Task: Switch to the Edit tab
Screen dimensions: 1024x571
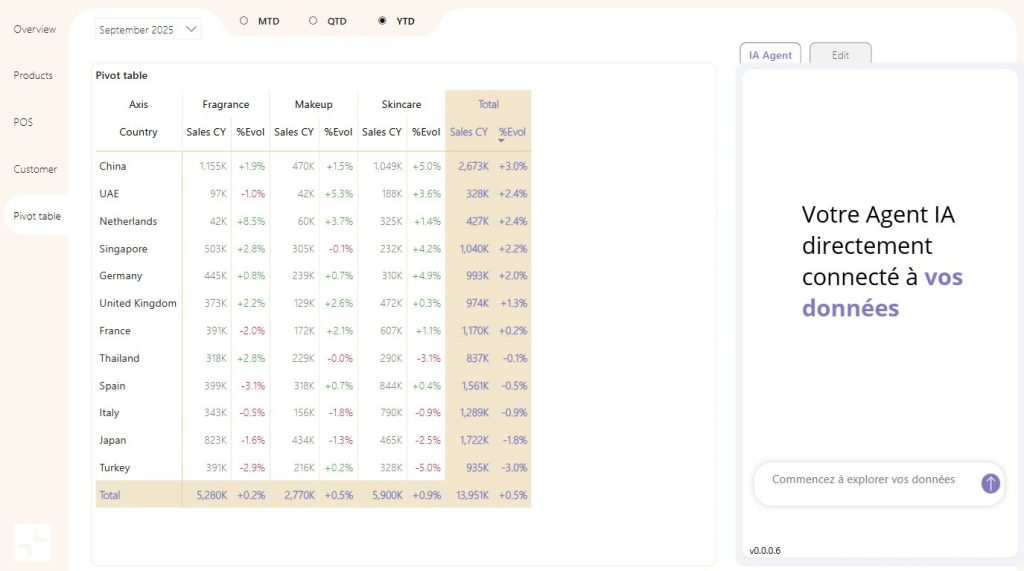Action: point(840,55)
